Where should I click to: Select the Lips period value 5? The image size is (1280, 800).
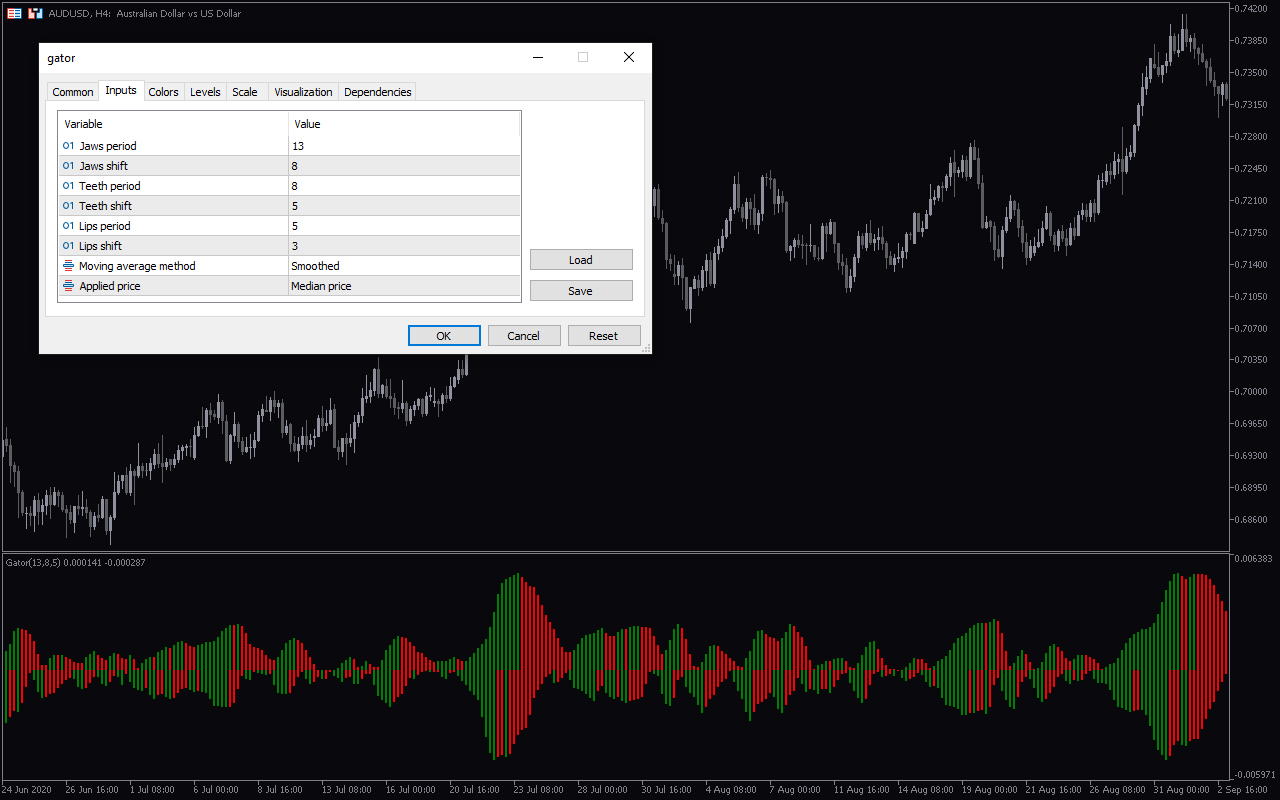click(404, 226)
